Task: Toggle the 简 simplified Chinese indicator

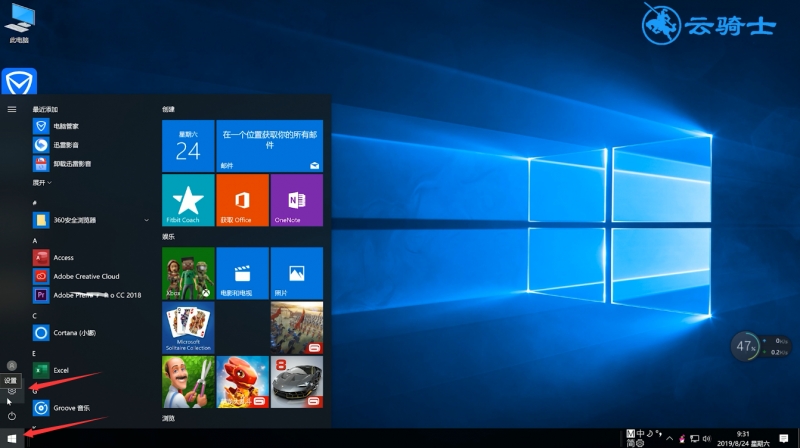Action: click(631, 443)
